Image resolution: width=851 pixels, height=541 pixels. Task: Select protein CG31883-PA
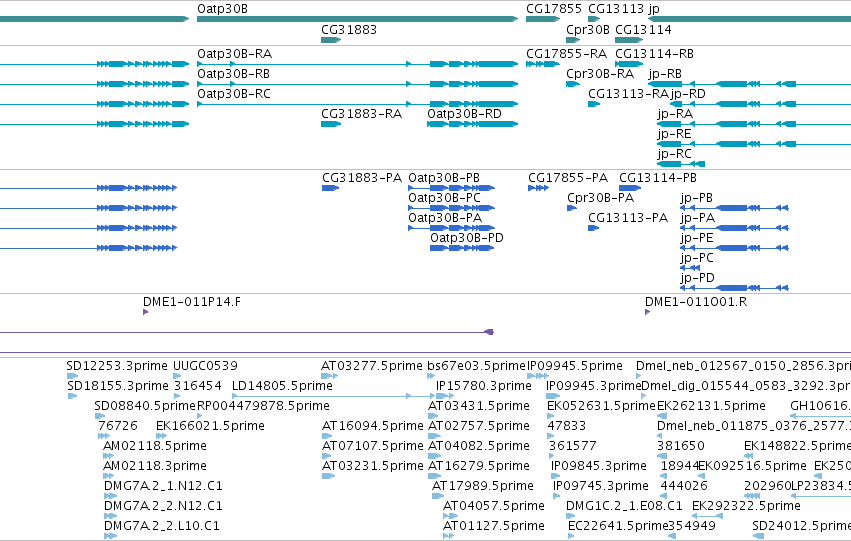point(331,188)
